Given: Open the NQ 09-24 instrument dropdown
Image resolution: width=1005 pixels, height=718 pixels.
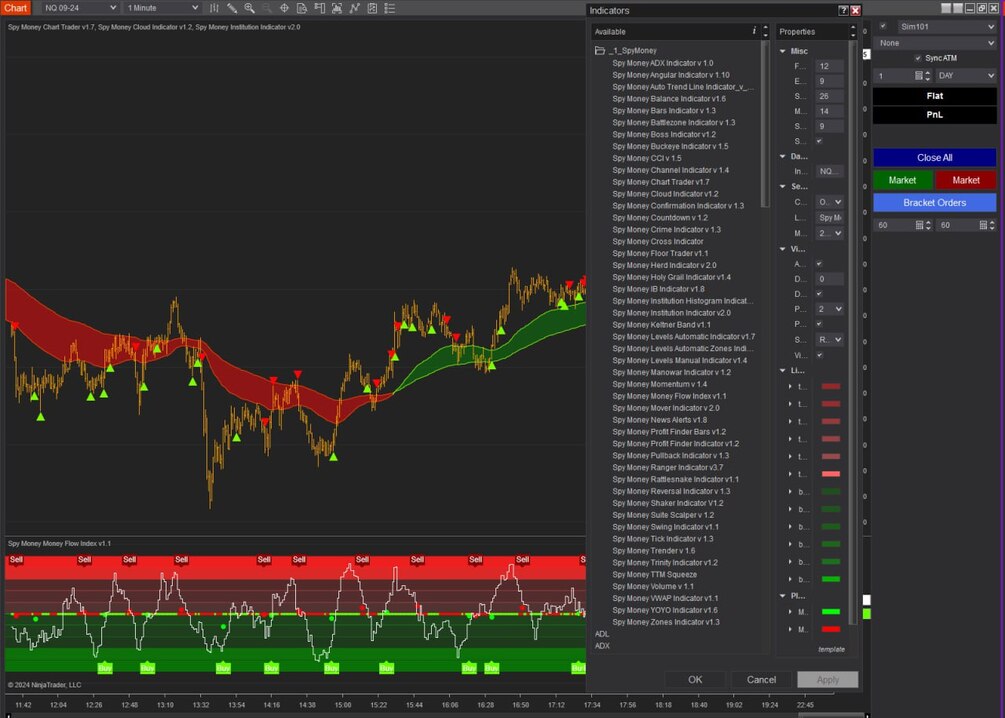Looking at the screenshot, I should click(x=80, y=8).
